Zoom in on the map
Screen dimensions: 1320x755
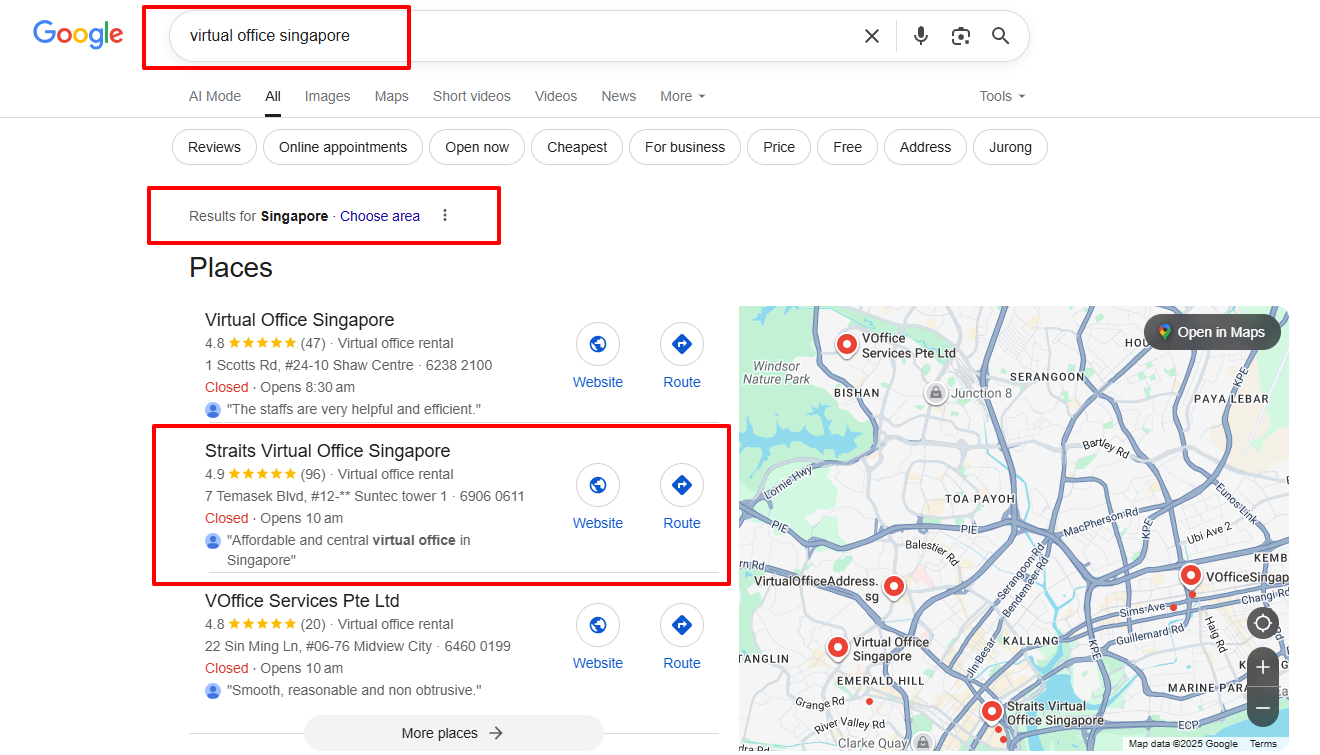[1263, 667]
